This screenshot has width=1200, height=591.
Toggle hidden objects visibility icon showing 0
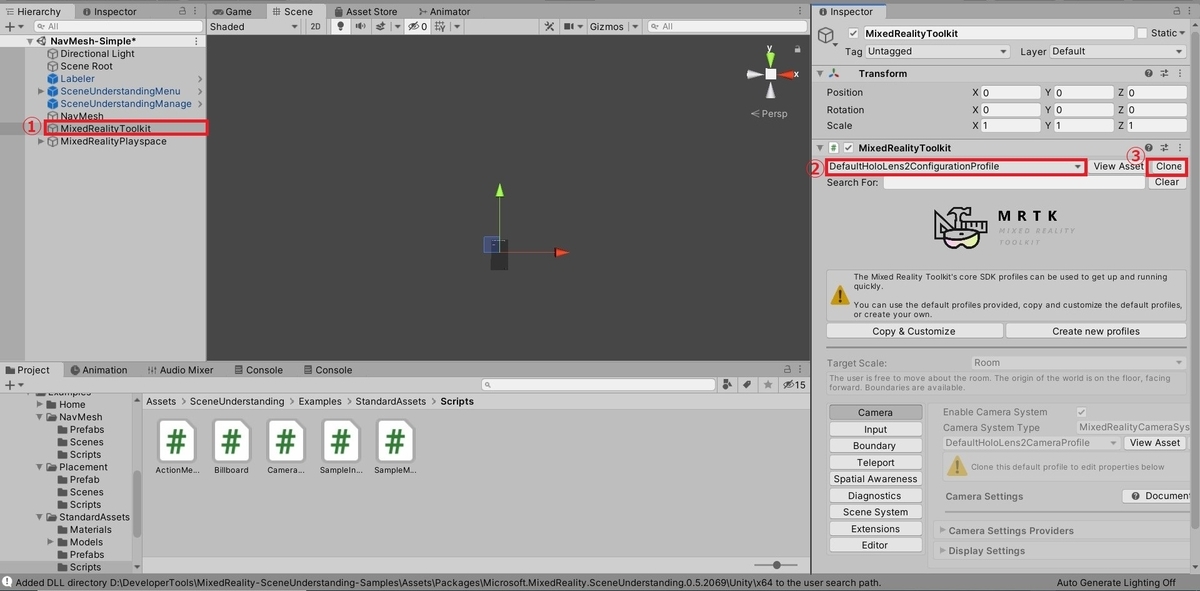417,27
